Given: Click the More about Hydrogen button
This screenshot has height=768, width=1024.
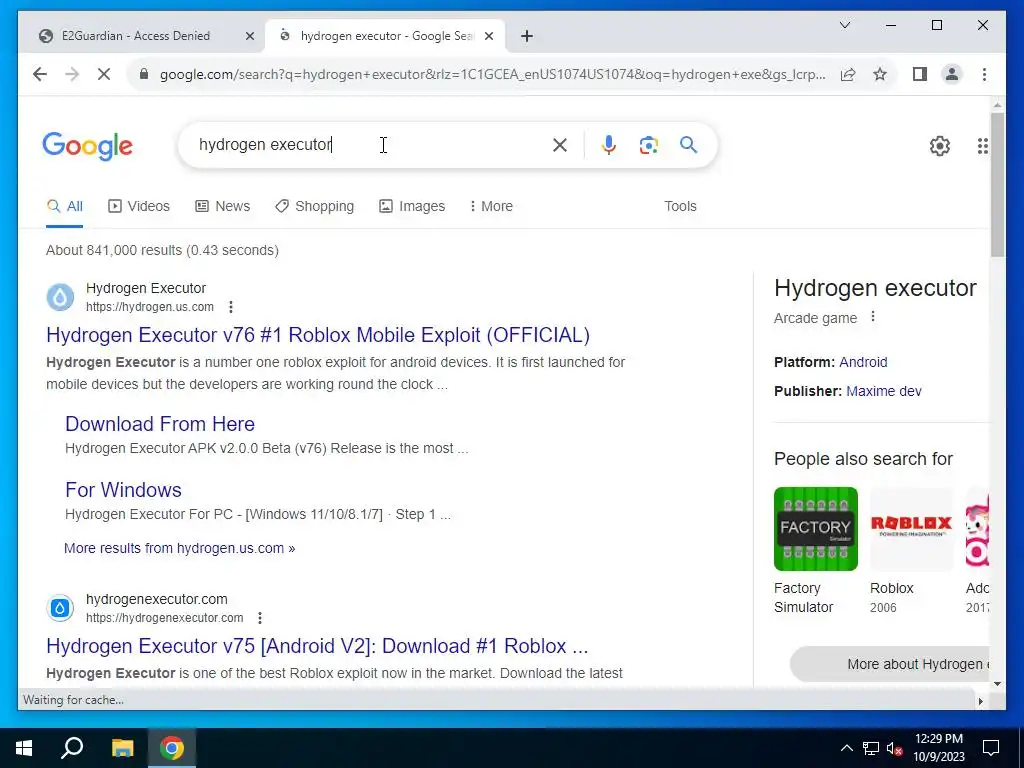Looking at the screenshot, I should [x=890, y=664].
